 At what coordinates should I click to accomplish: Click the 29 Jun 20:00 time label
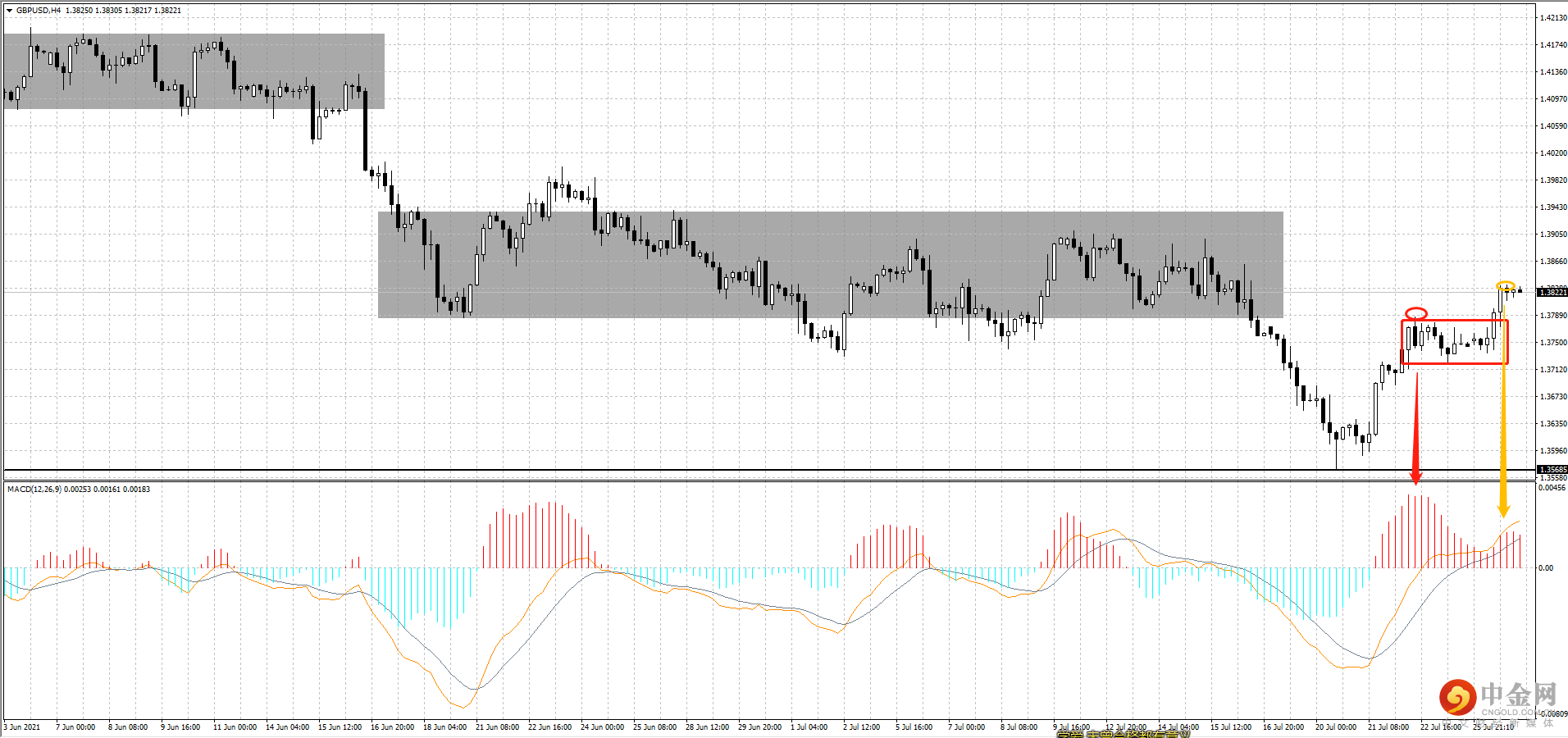[x=759, y=727]
